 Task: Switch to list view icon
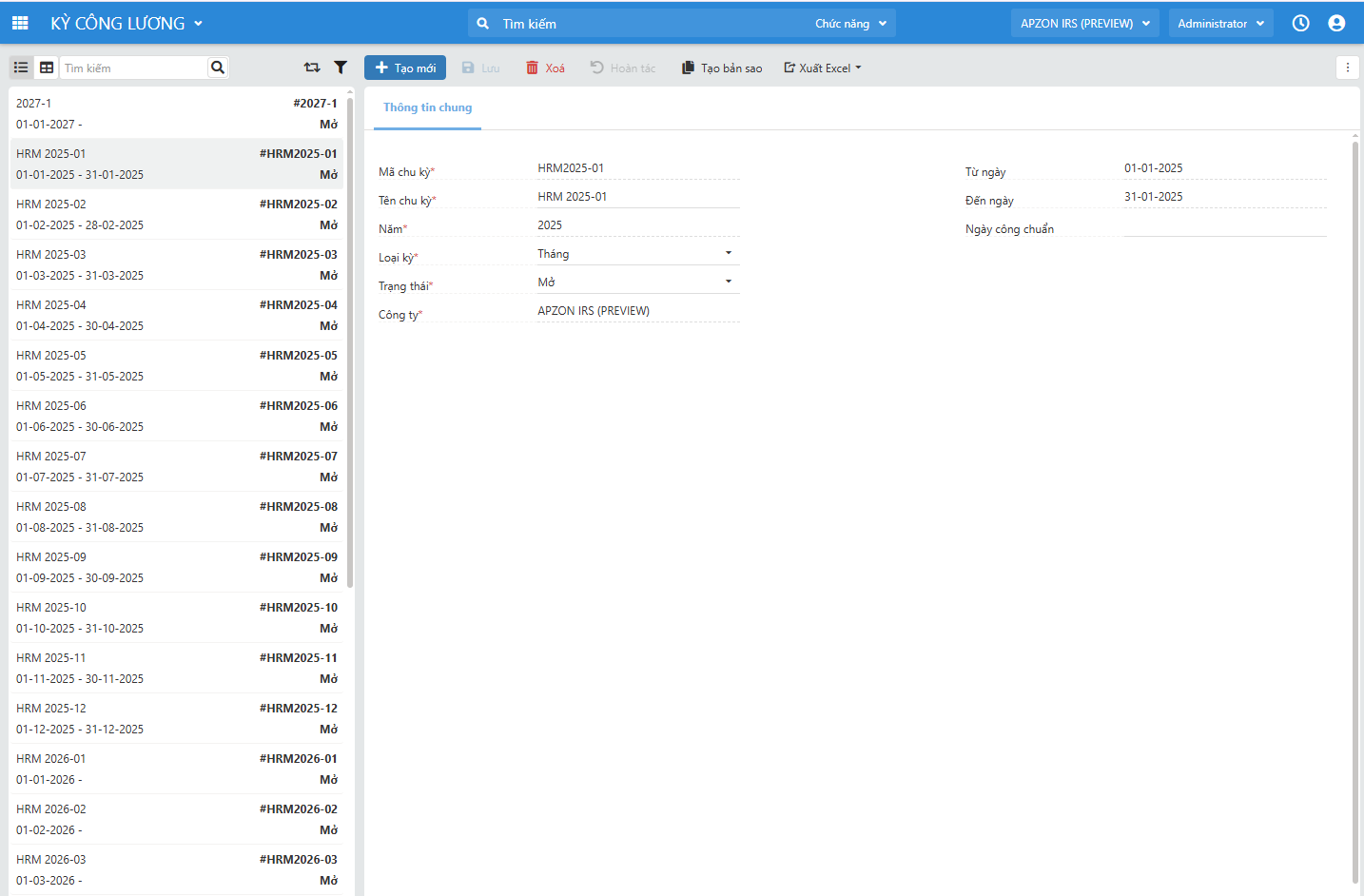(x=21, y=68)
